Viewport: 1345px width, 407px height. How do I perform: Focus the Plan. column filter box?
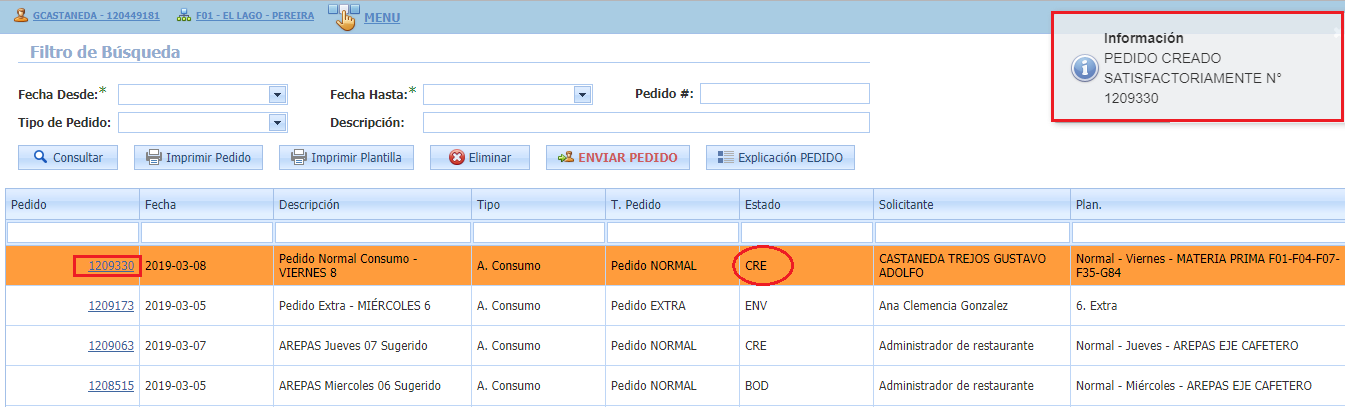1208,232
